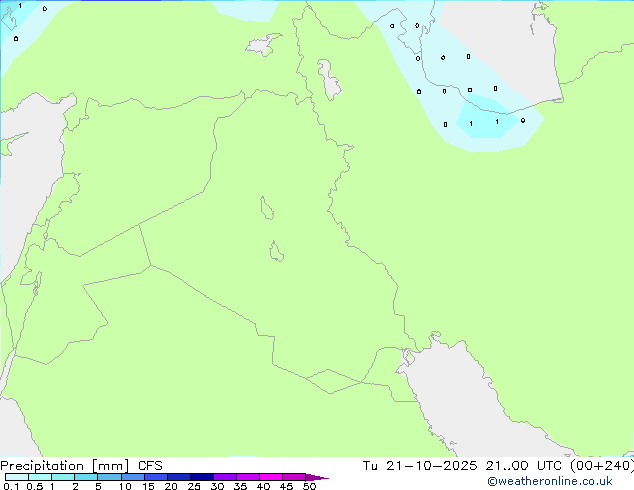Select the 40–45 mm magenta swatch
This screenshot has width=634, height=490.
click(x=271, y=477)
